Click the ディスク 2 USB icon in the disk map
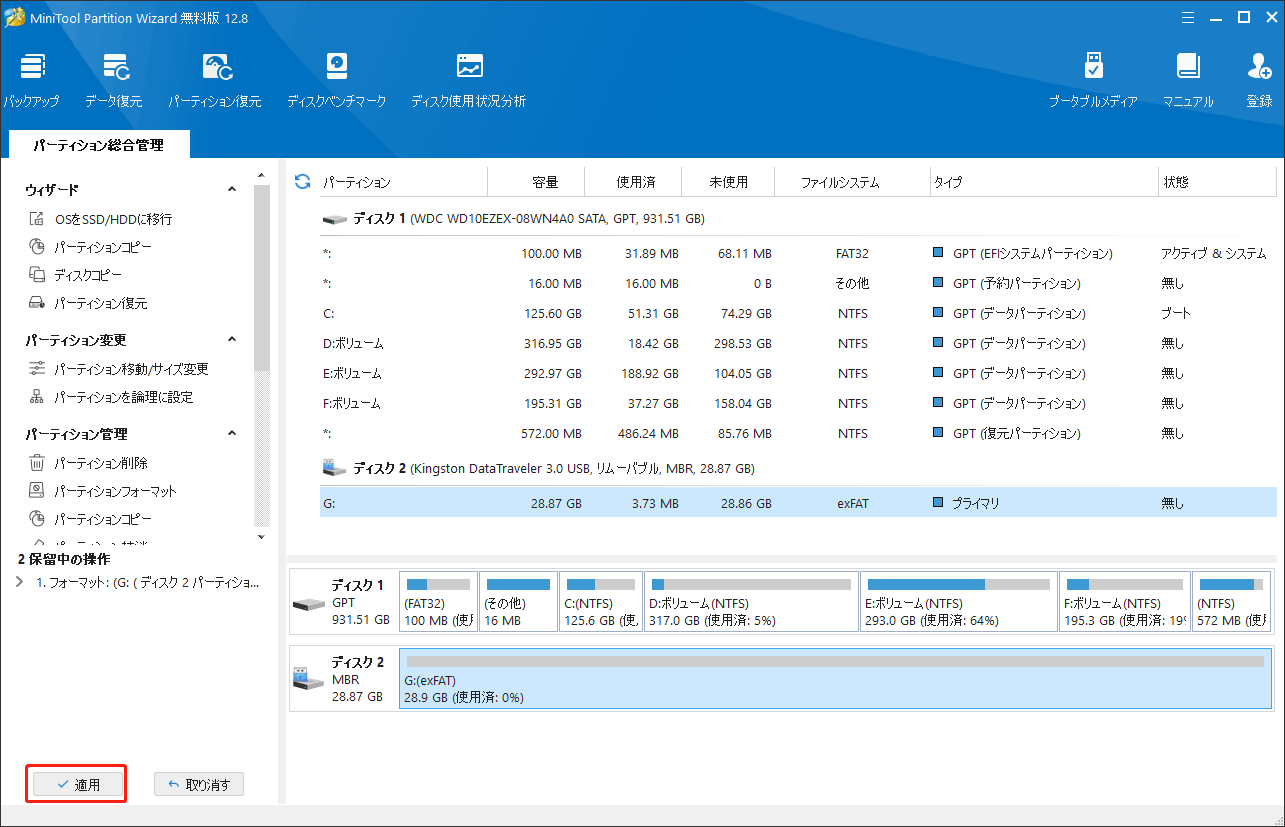The width and height of the screenshot is (1285, 827). pos(308,679)
